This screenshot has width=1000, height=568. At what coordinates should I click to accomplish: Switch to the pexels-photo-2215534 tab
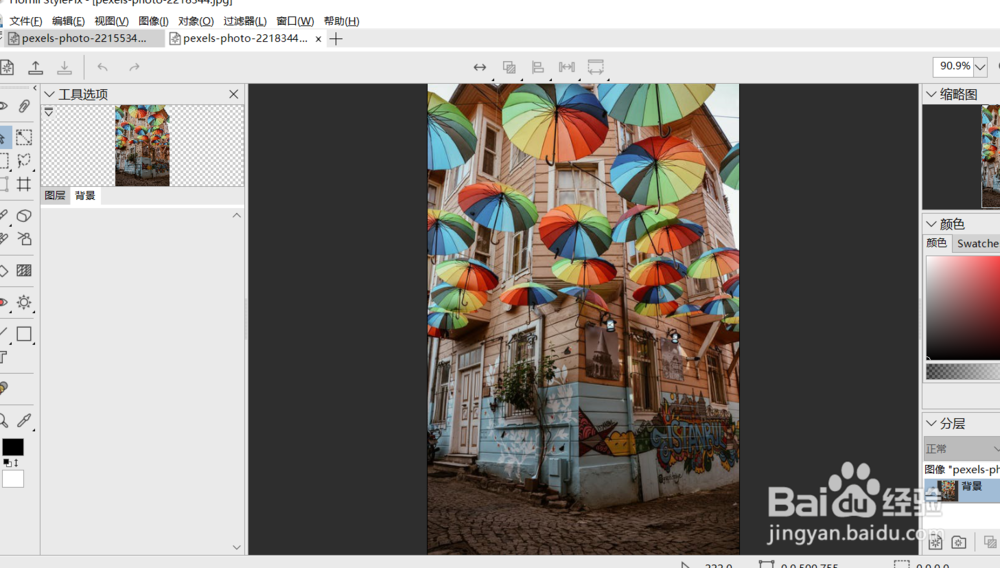click(84, 38)
